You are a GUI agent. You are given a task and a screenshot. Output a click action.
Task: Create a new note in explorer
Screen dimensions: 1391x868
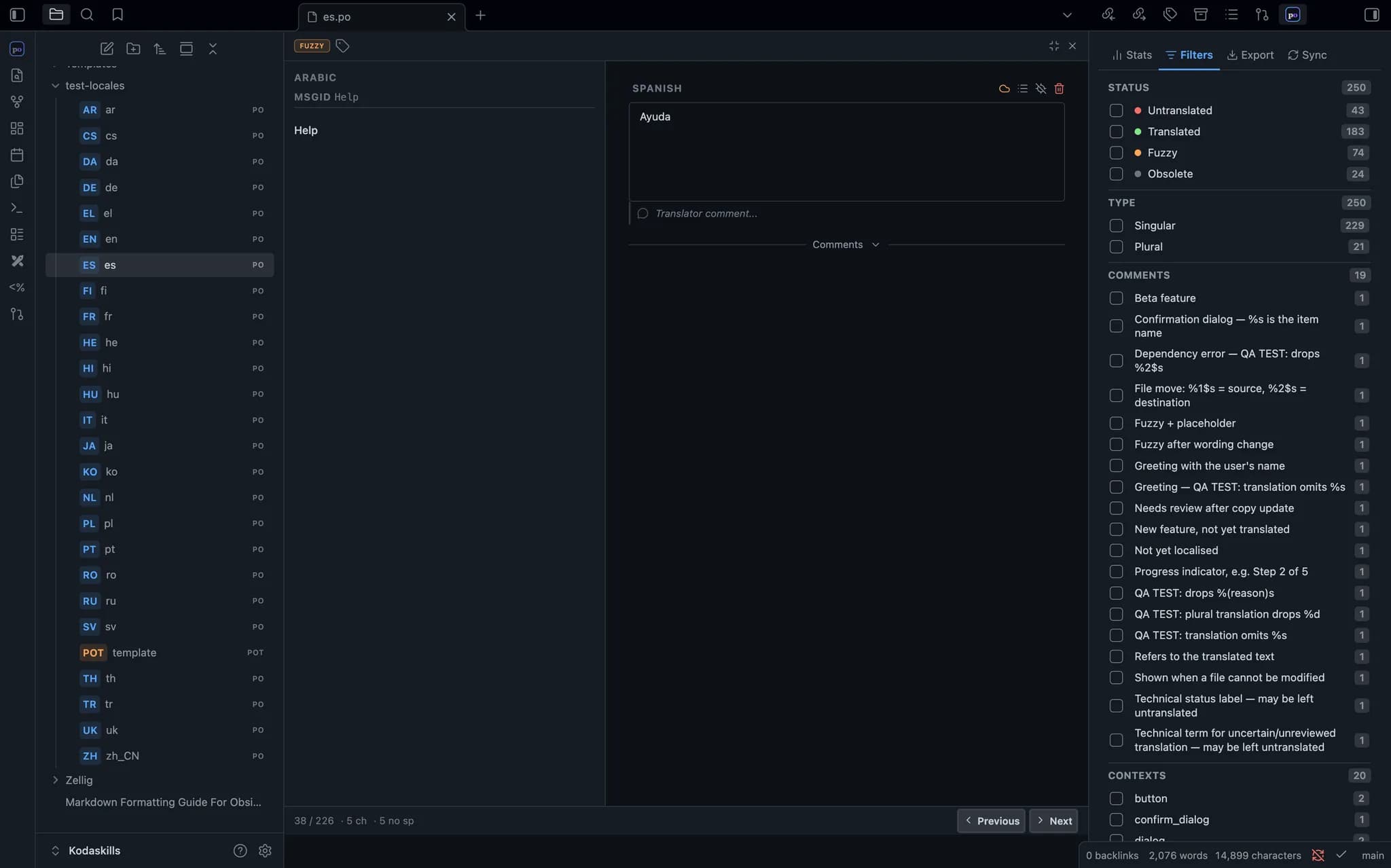(x=107, y=49)
